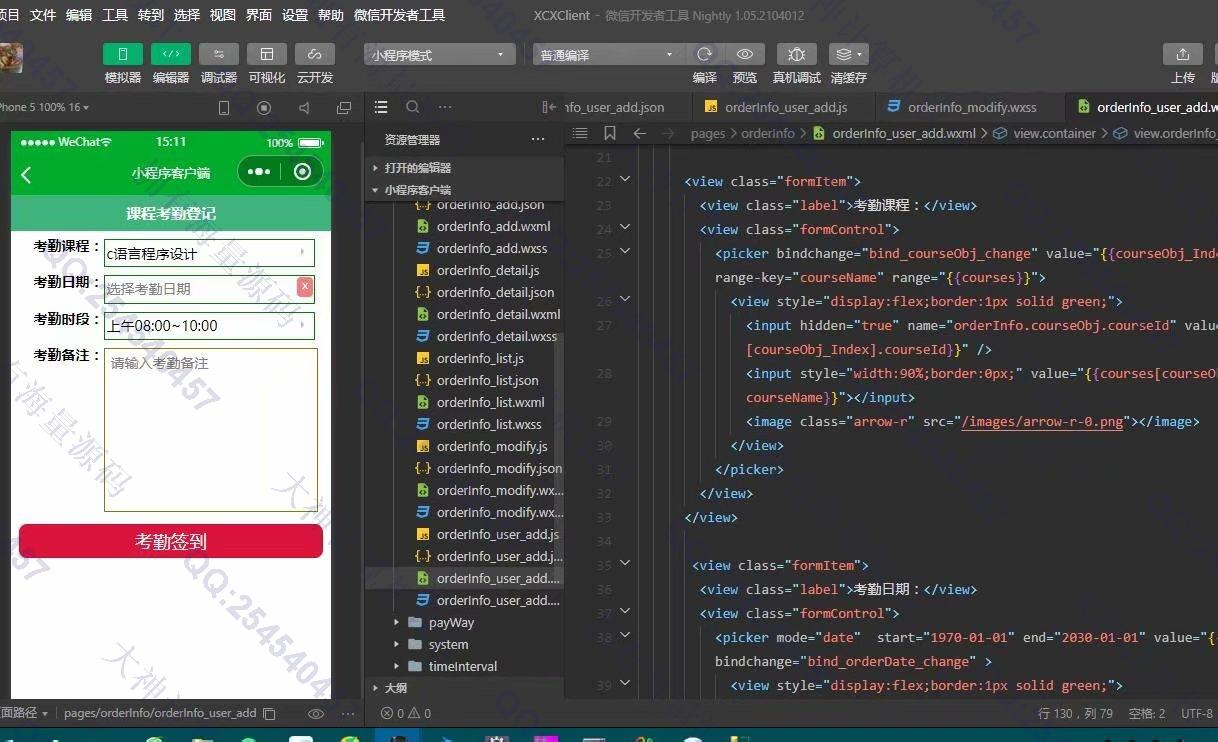Click the pages breadcrumb segment
Screen dimensions: 1218x742
708,133
